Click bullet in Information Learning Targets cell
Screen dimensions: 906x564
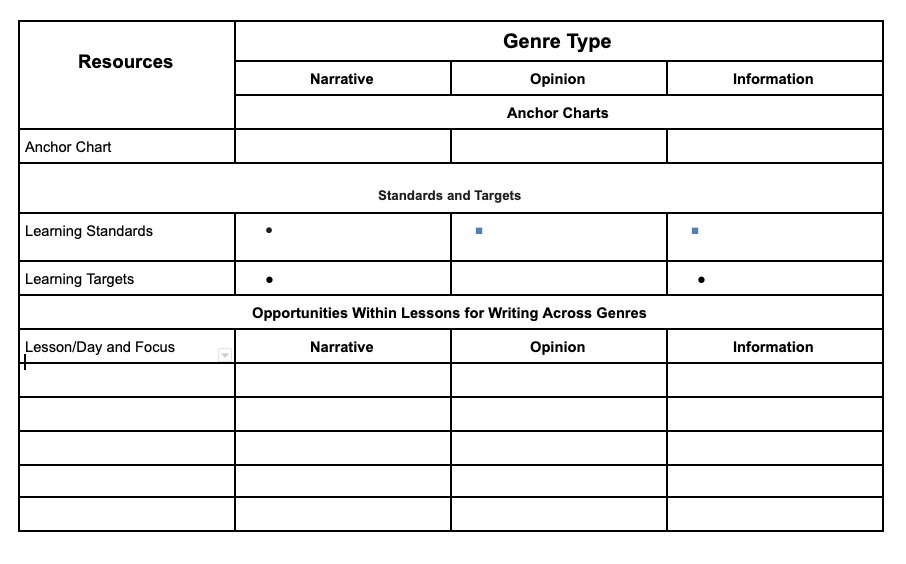point(701,280)
